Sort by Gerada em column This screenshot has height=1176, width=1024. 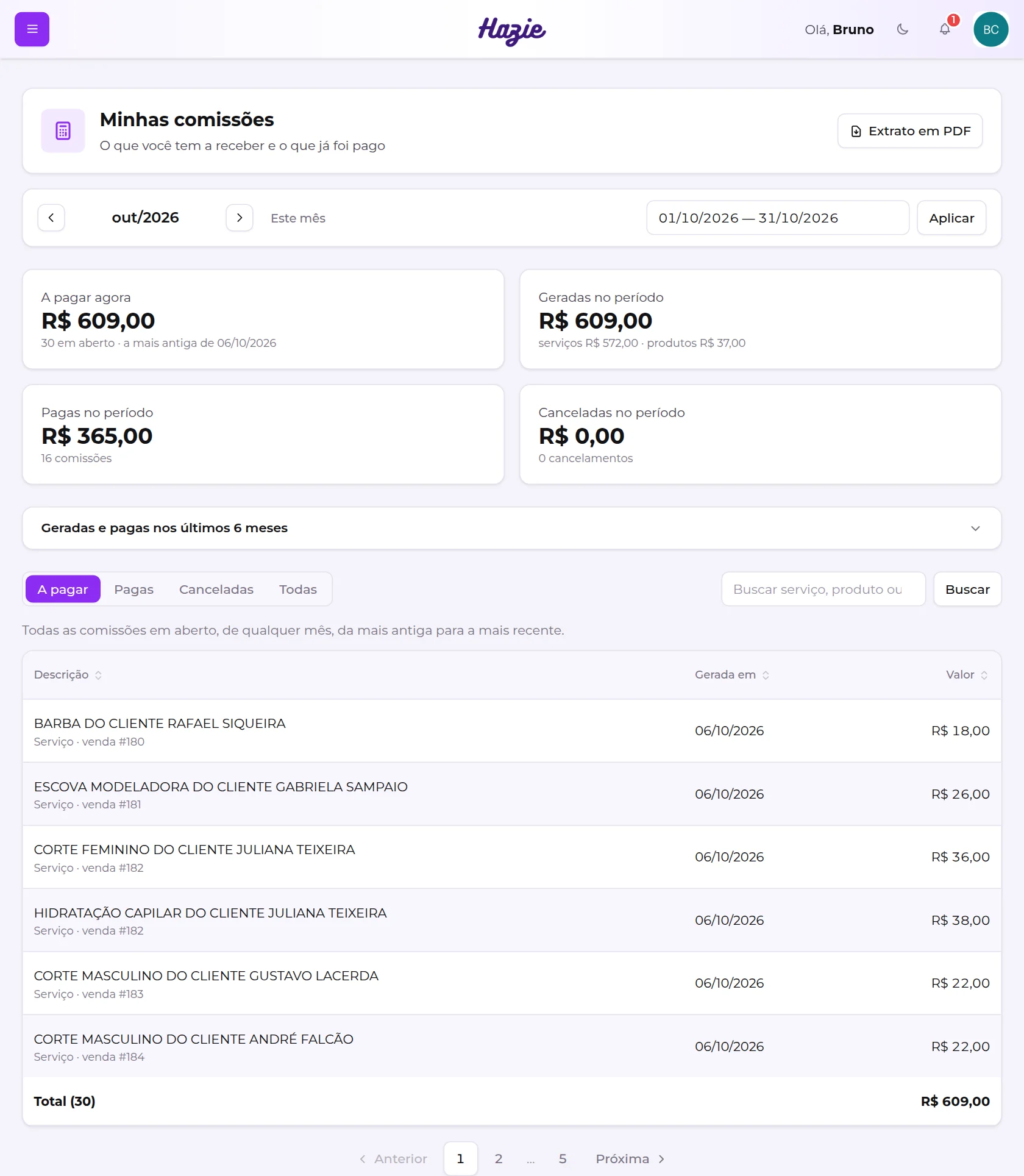click(x=732, y=675)
